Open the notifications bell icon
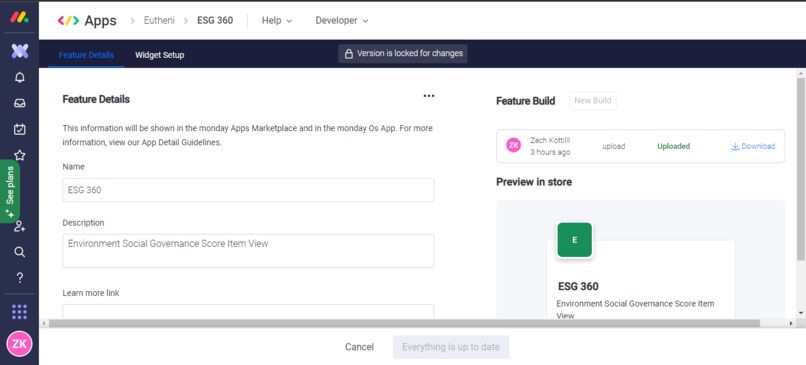The image size is (806, 365). [x=20, y=78]
